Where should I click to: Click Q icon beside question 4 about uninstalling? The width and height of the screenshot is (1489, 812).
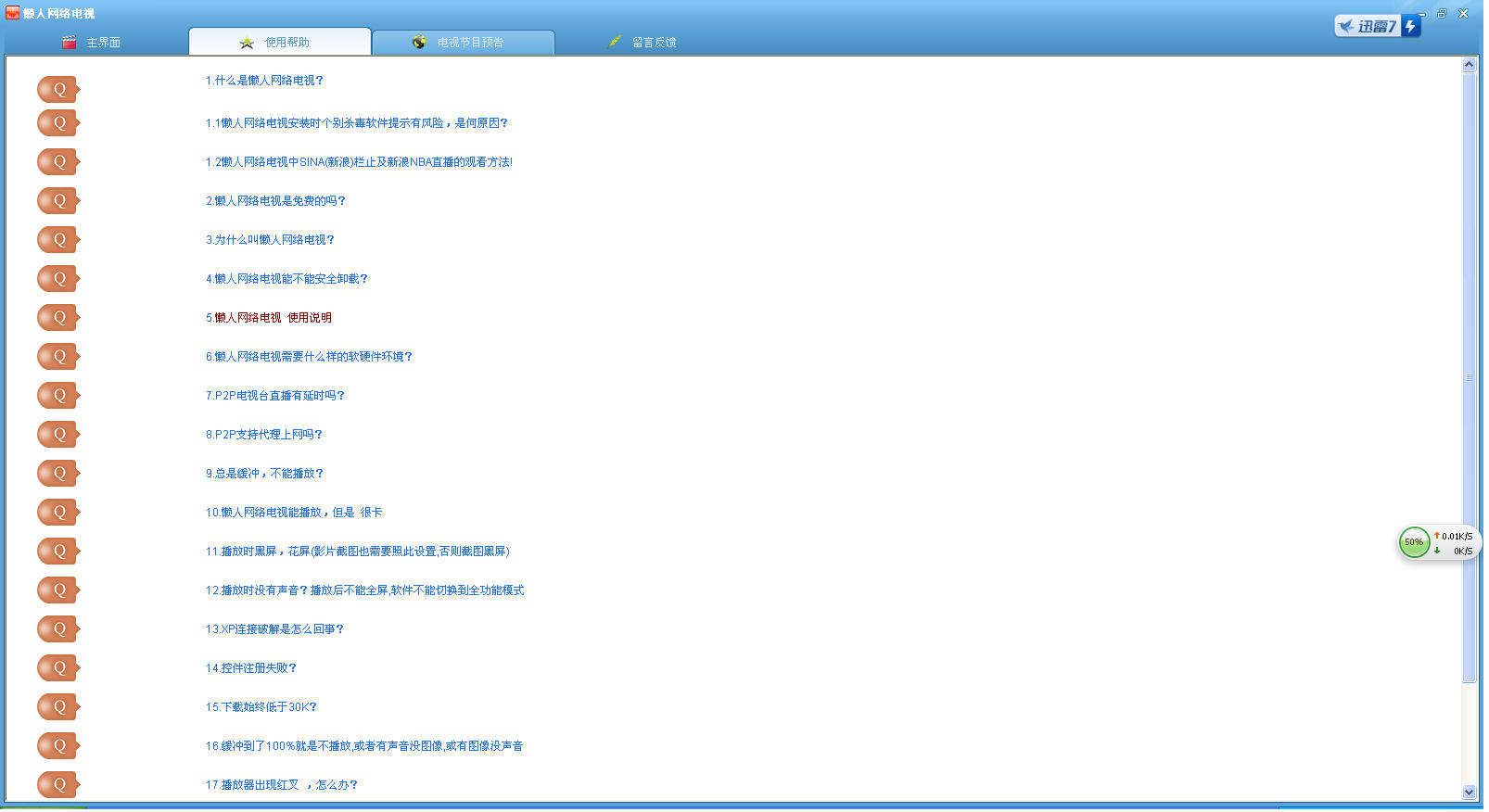coord(58,279)
